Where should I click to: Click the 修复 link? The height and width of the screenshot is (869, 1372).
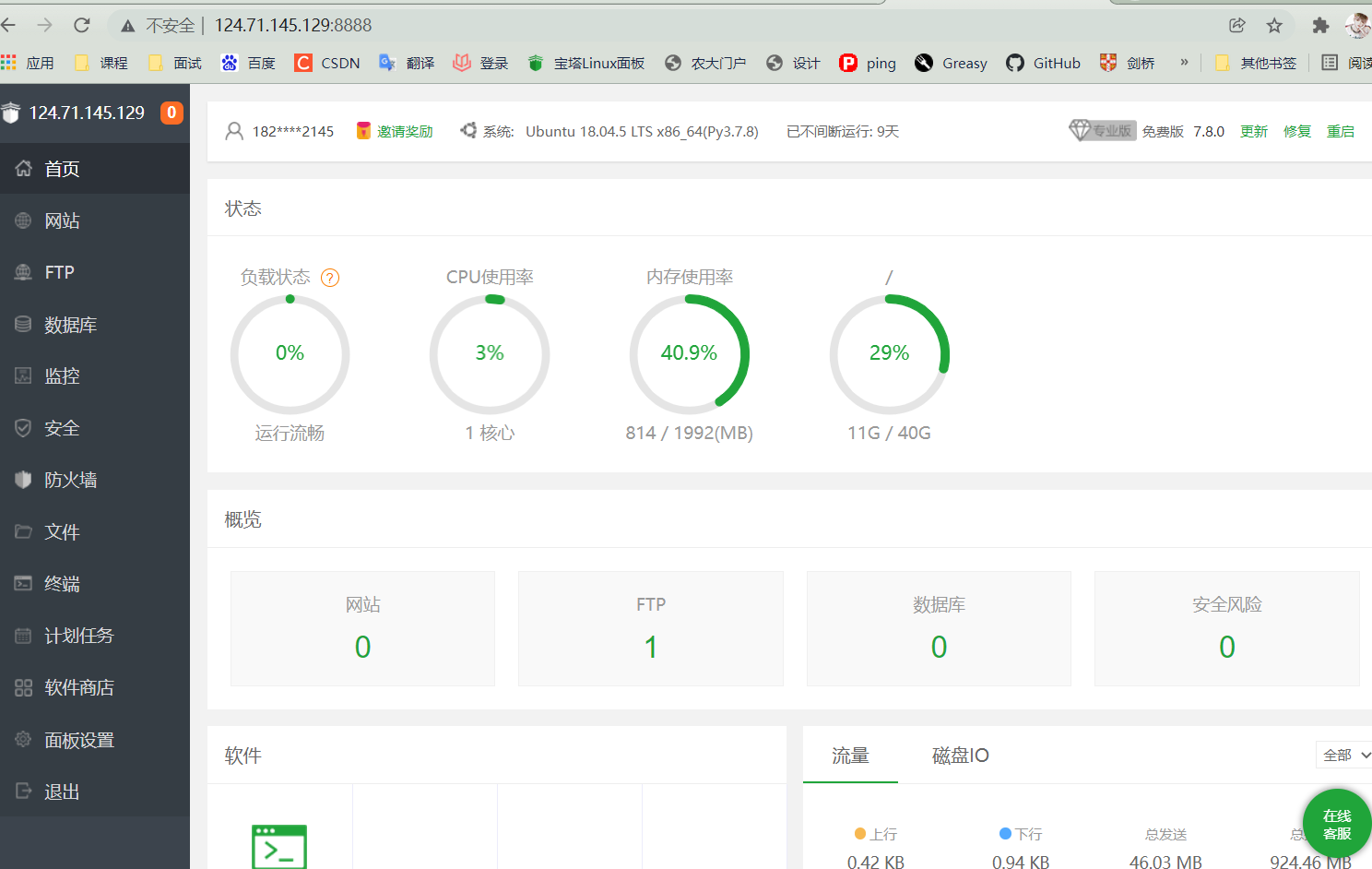tap(1297, 131)
